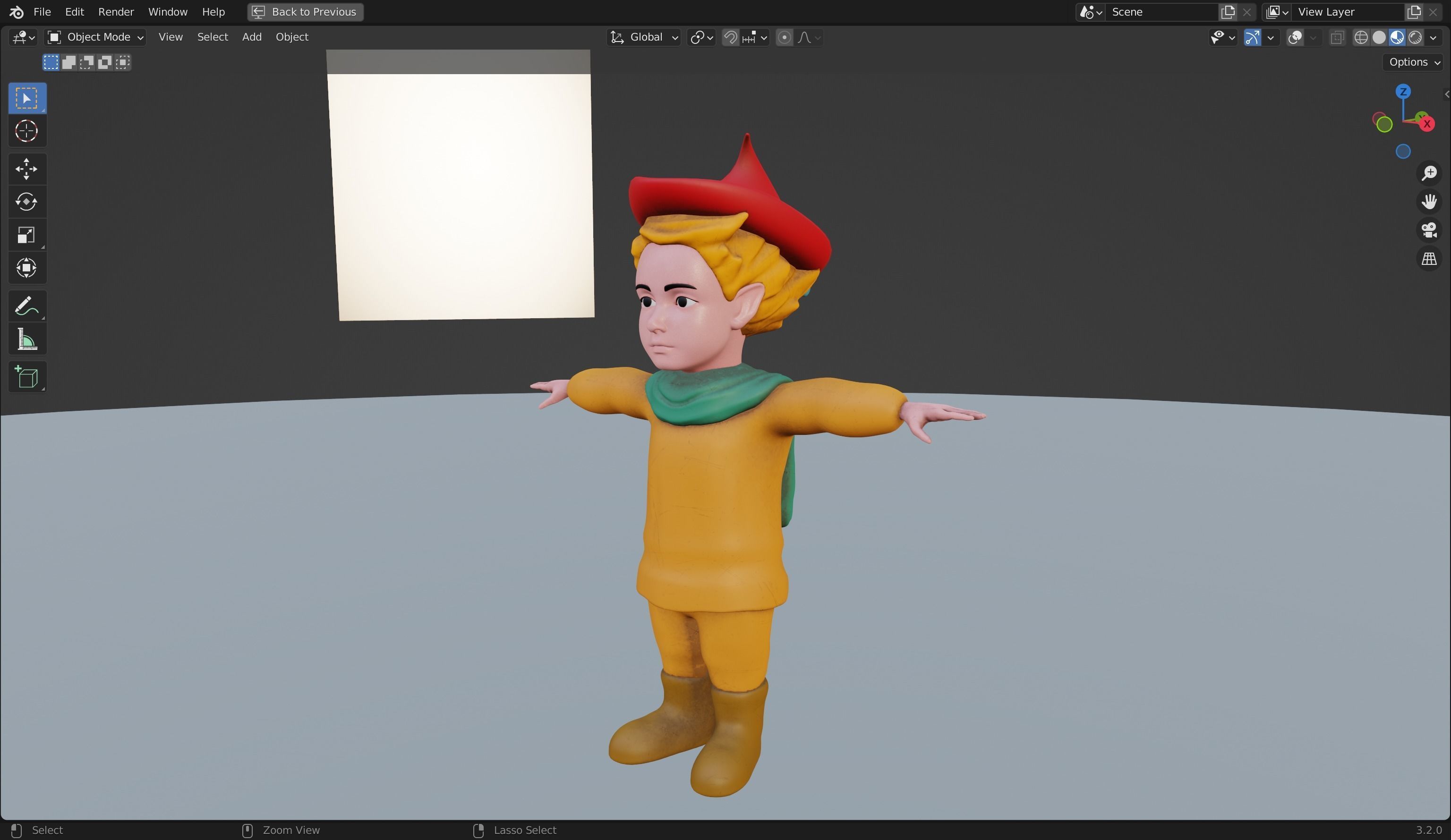
Task: Click the negative Z blue gizmo circle
Action: [1403, 152]
